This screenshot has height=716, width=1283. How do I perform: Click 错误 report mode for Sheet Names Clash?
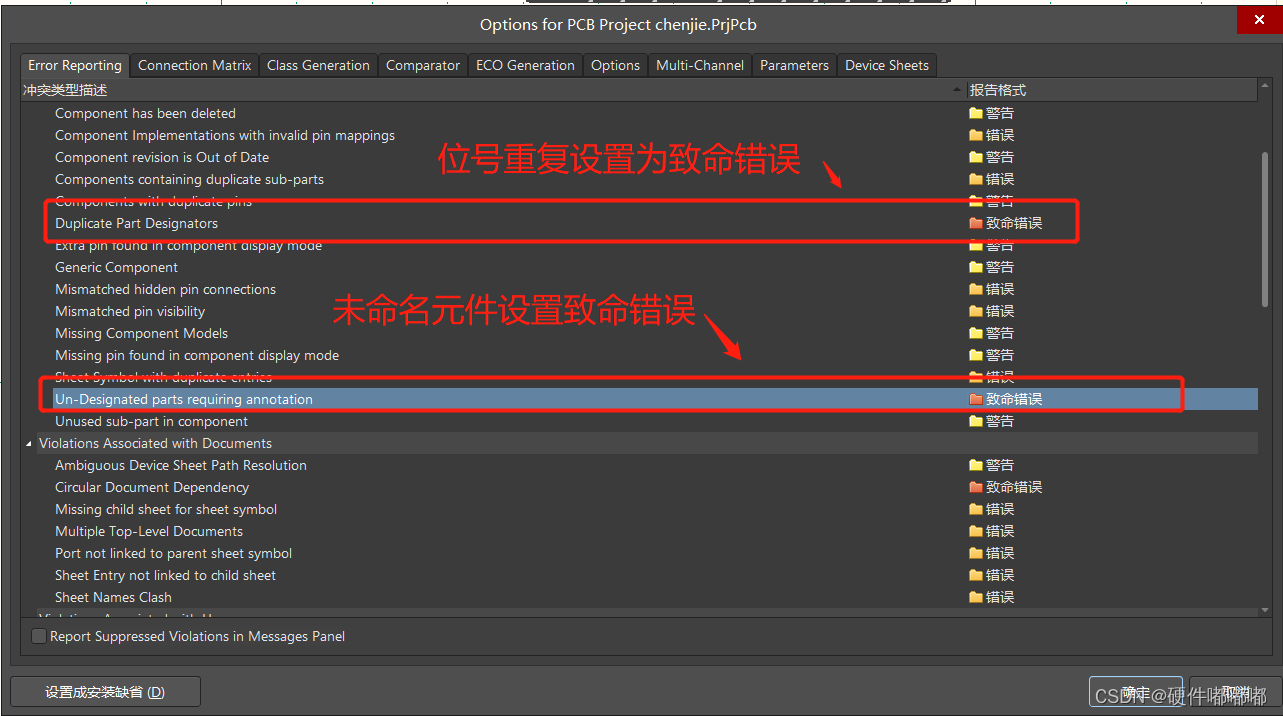pos(1000,597)
